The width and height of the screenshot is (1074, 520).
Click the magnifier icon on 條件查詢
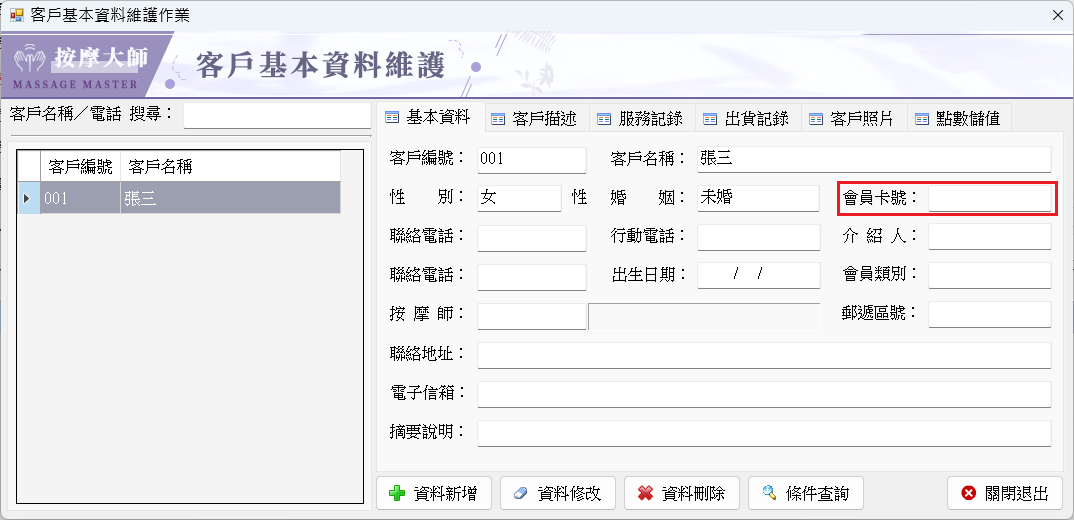pos(769,493)
